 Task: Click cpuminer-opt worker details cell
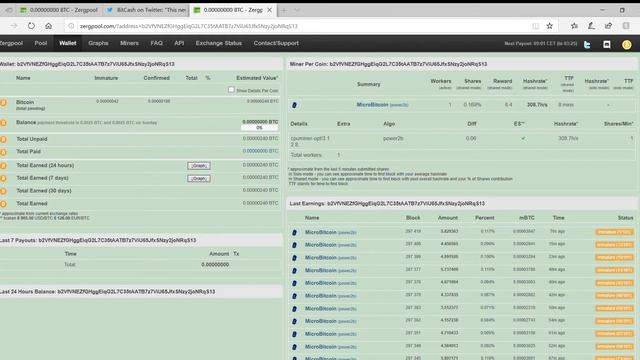[310, 141]
